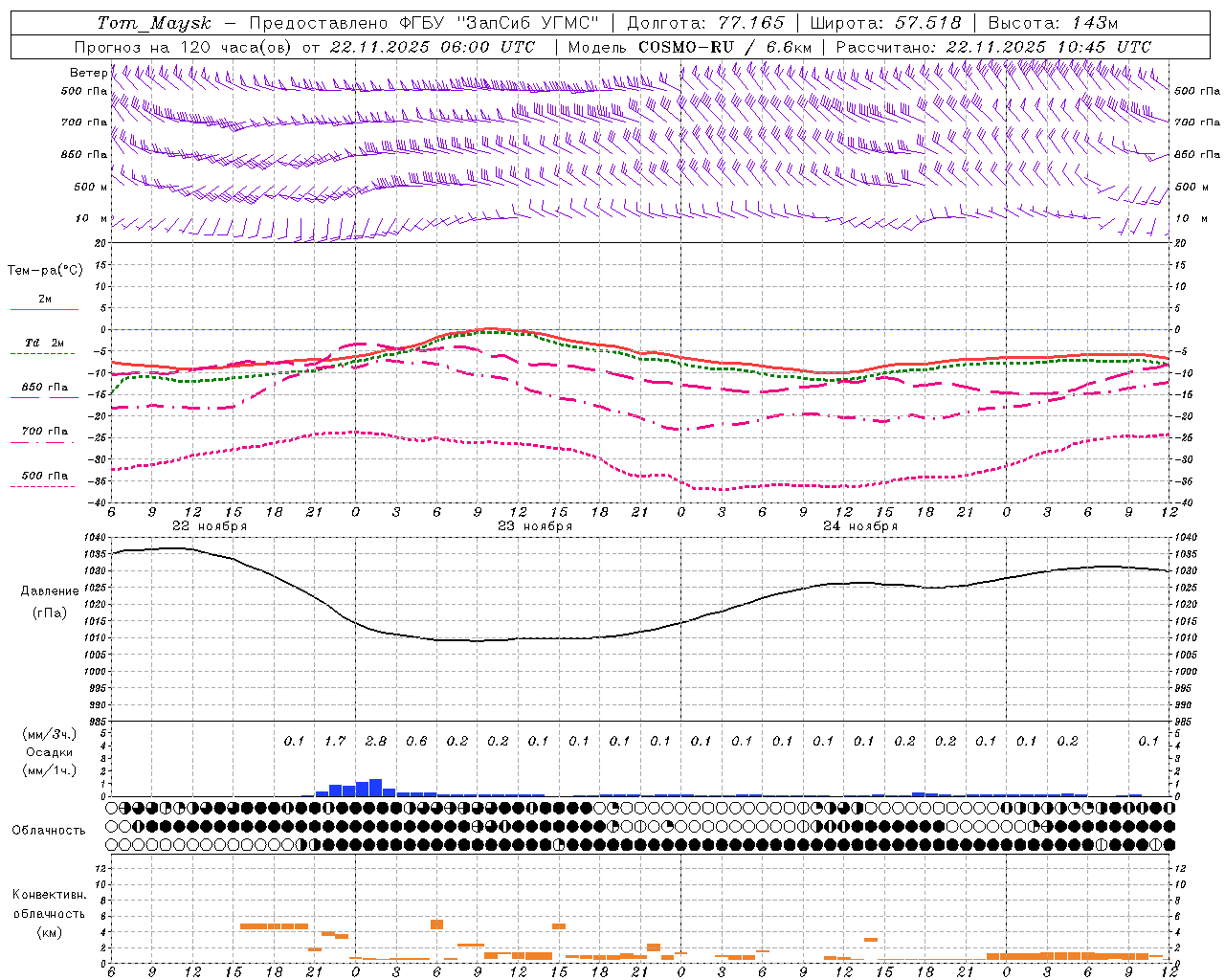Click the Ветер wind panel label
Viewport: 1225px width, 980px height.
pos(88,73)
